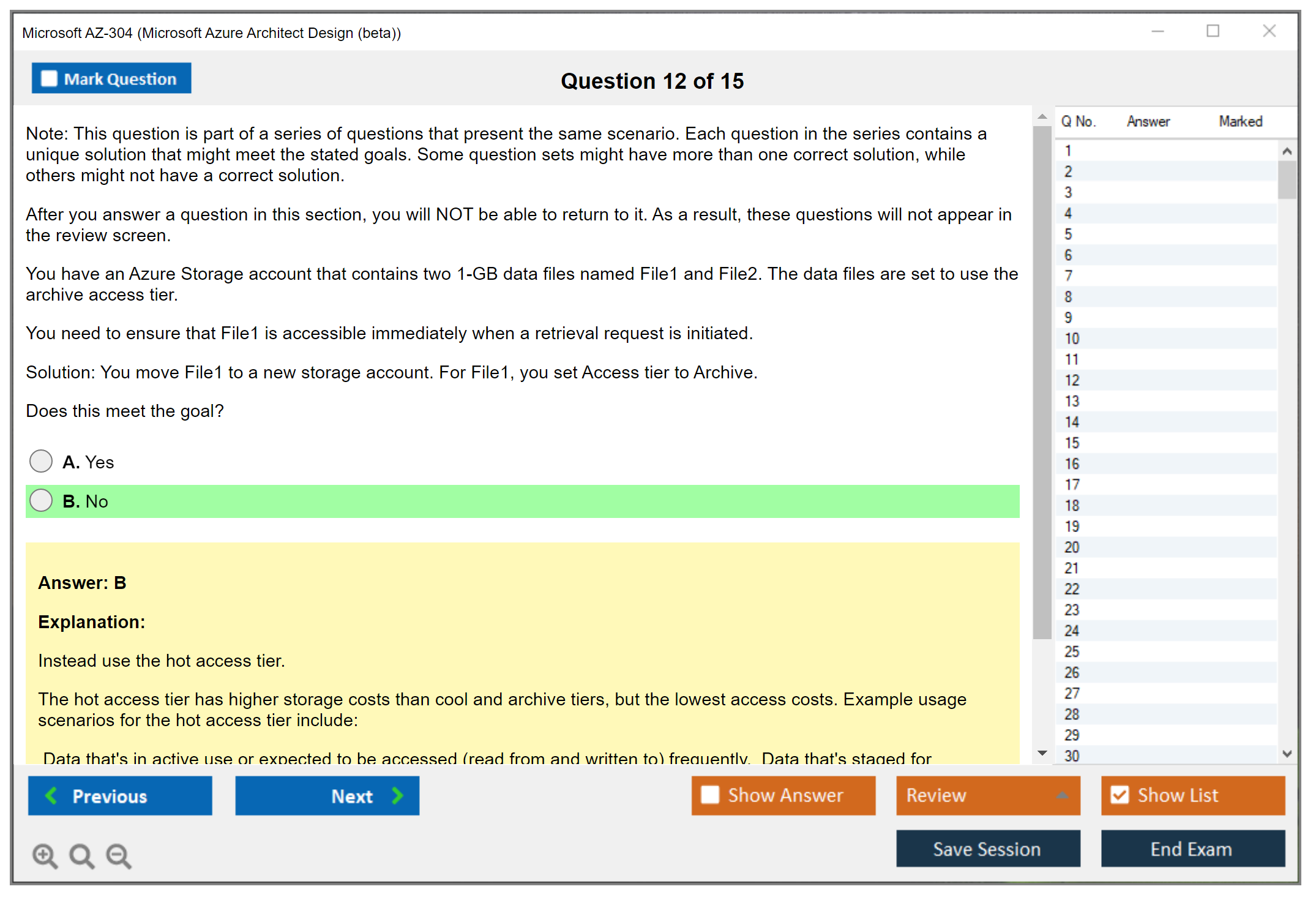
Task: Select radio option A. Yes
Action: [x=41, y=461]
